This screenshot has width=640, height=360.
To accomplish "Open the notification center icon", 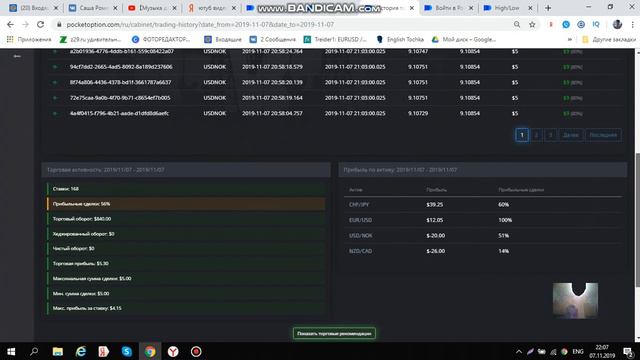I will pyautogui.click(x=629, y=351).
